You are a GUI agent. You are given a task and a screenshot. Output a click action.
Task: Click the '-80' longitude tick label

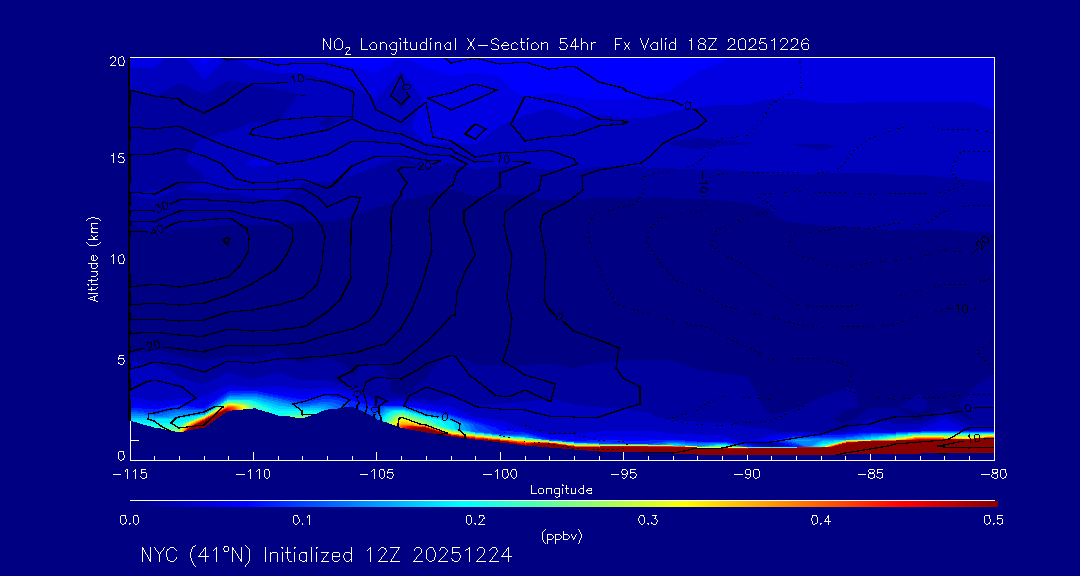[x=994, y=475]
